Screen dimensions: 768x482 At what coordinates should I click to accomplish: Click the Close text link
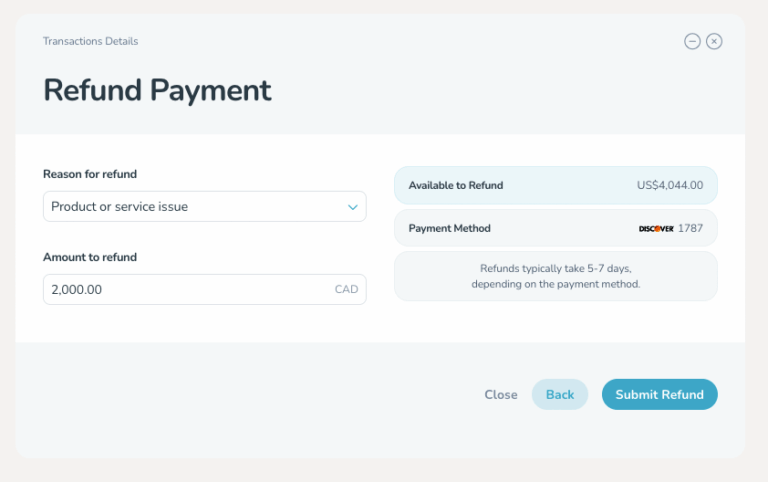[501, 395]
